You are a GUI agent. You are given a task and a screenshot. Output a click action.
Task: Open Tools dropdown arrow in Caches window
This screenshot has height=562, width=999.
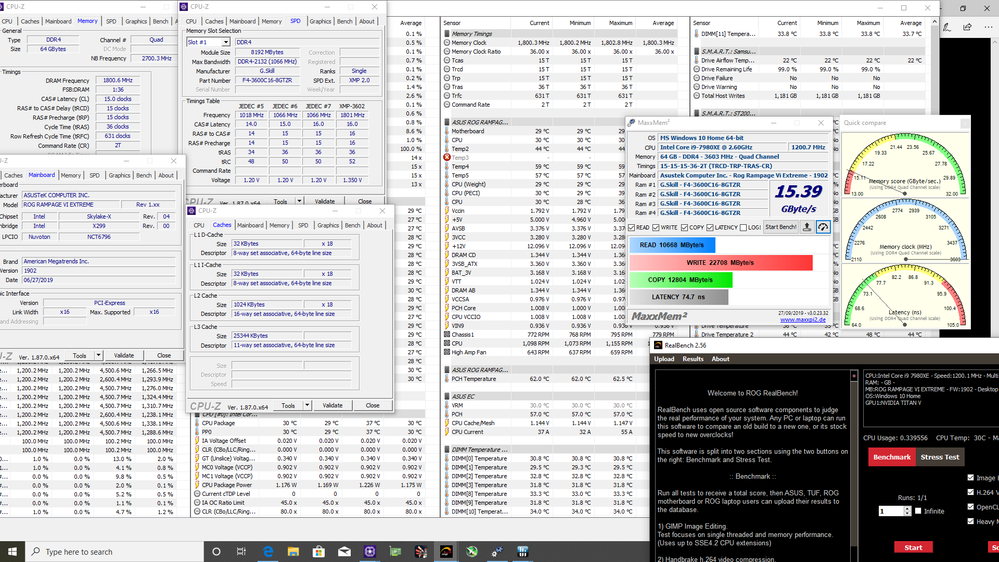[x=307, y=405]
